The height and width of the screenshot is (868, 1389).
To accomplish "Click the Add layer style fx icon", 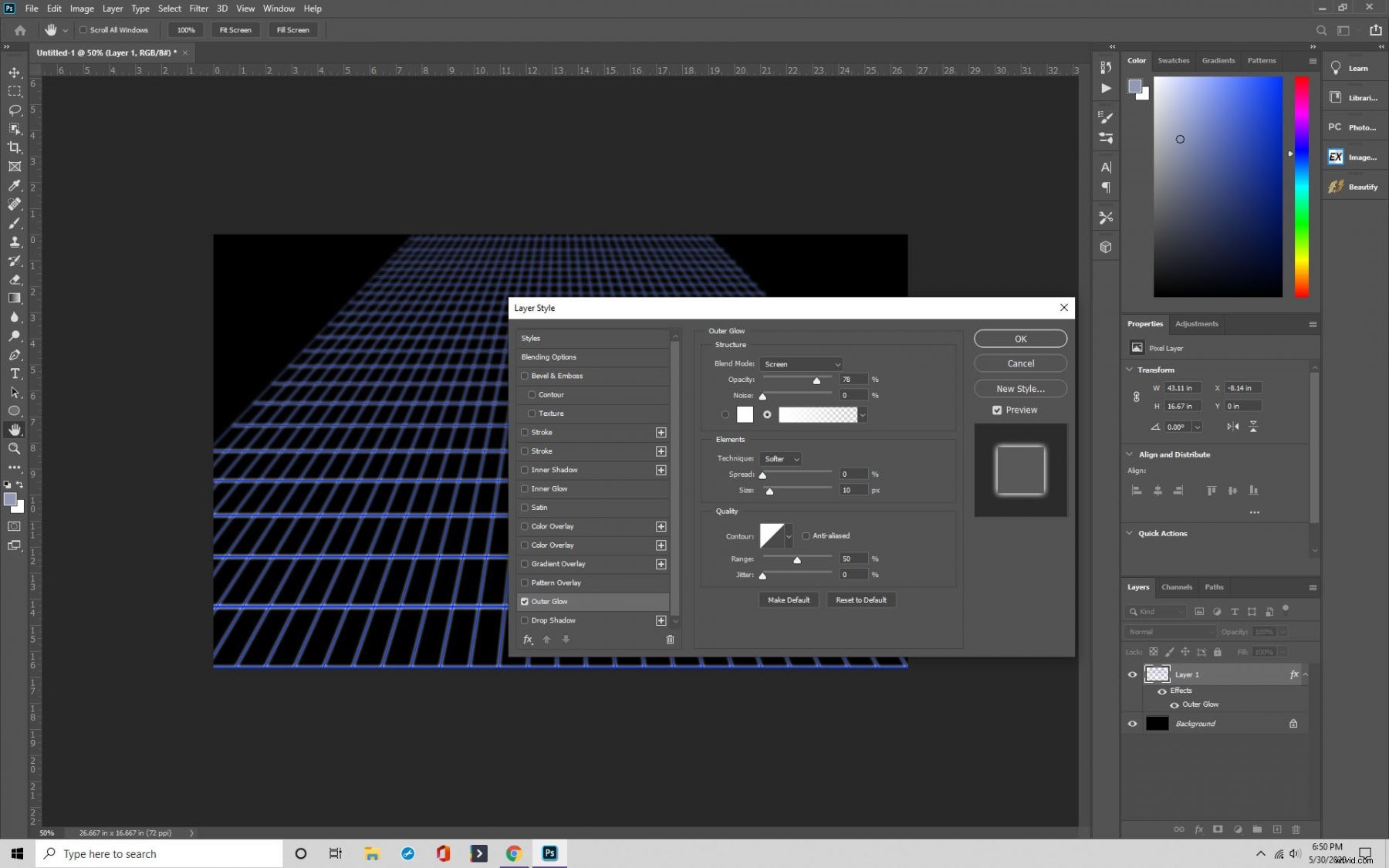I will [x=1198, y=829].
